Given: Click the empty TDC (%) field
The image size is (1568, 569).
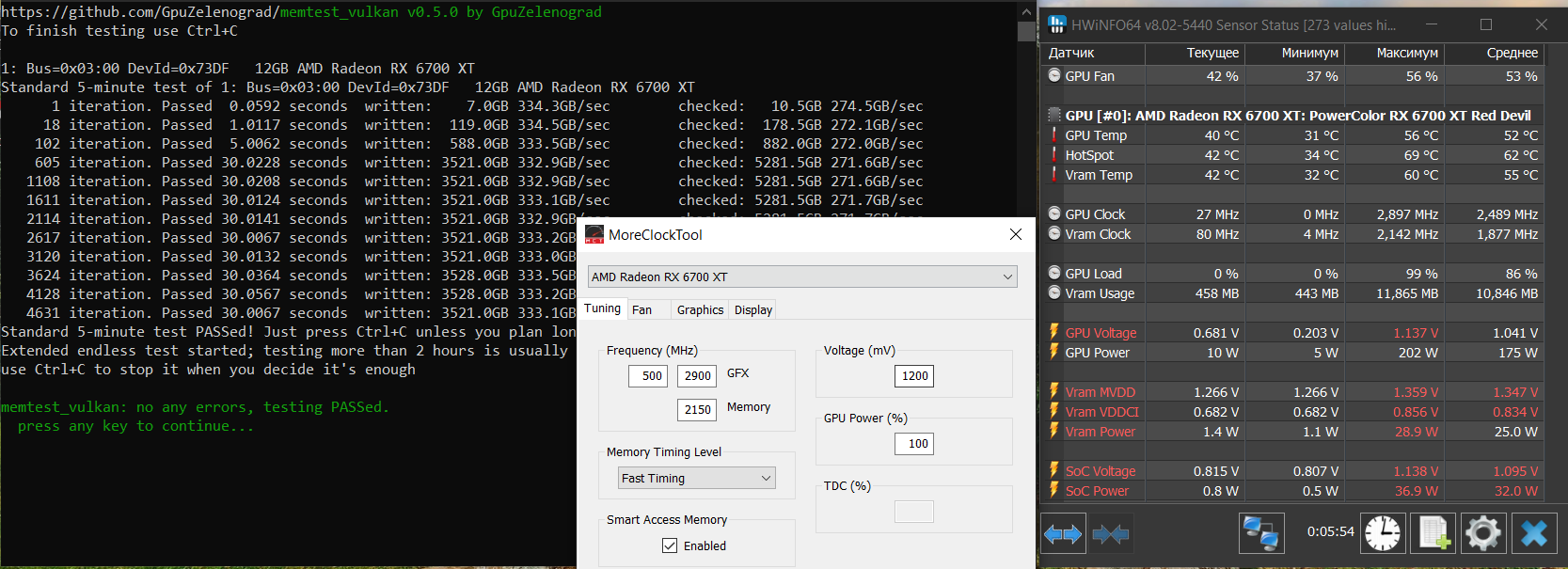Looking at the screenshot, I should coord(914,511).
